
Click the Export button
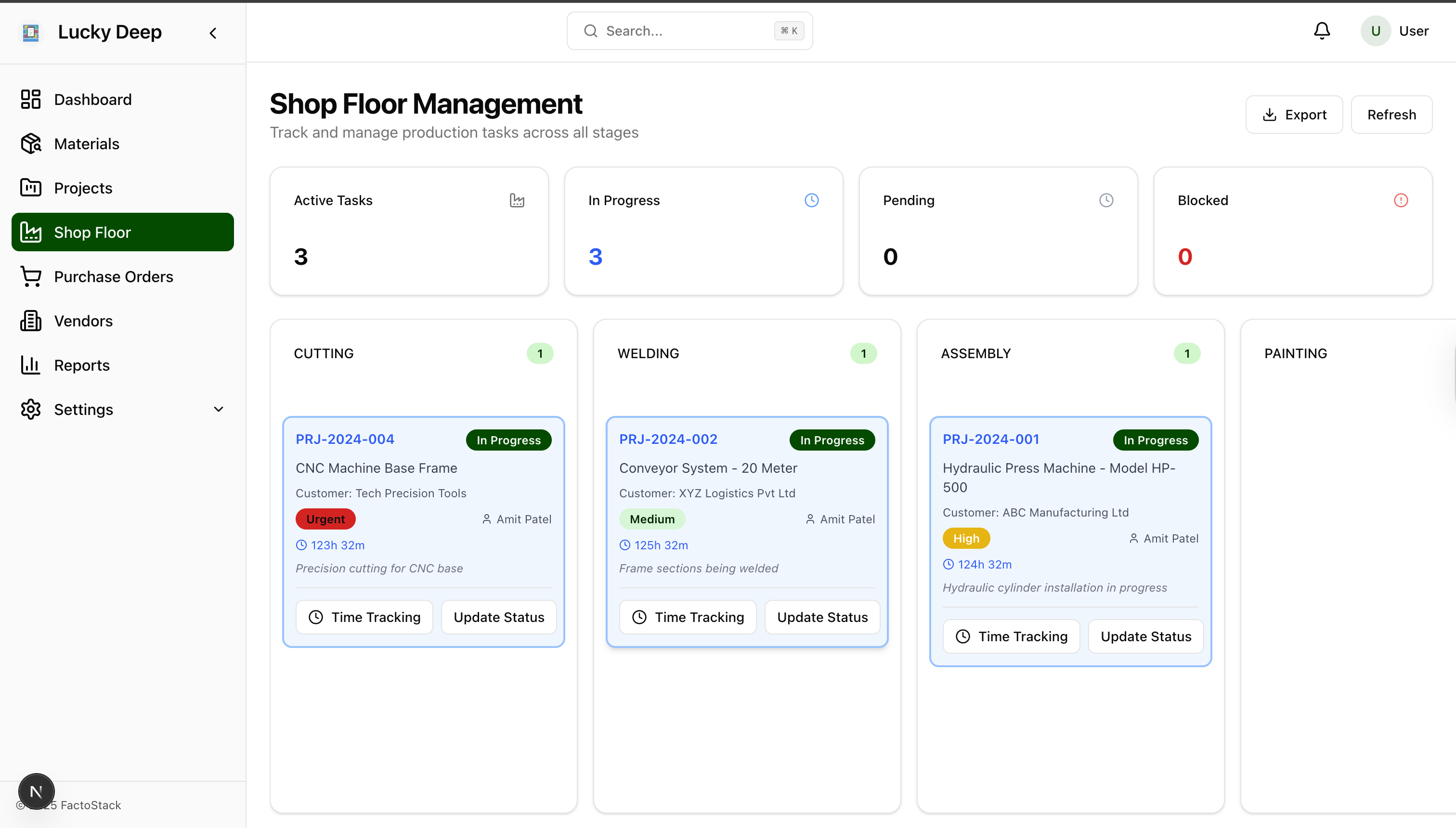[x=1294, y=115]
